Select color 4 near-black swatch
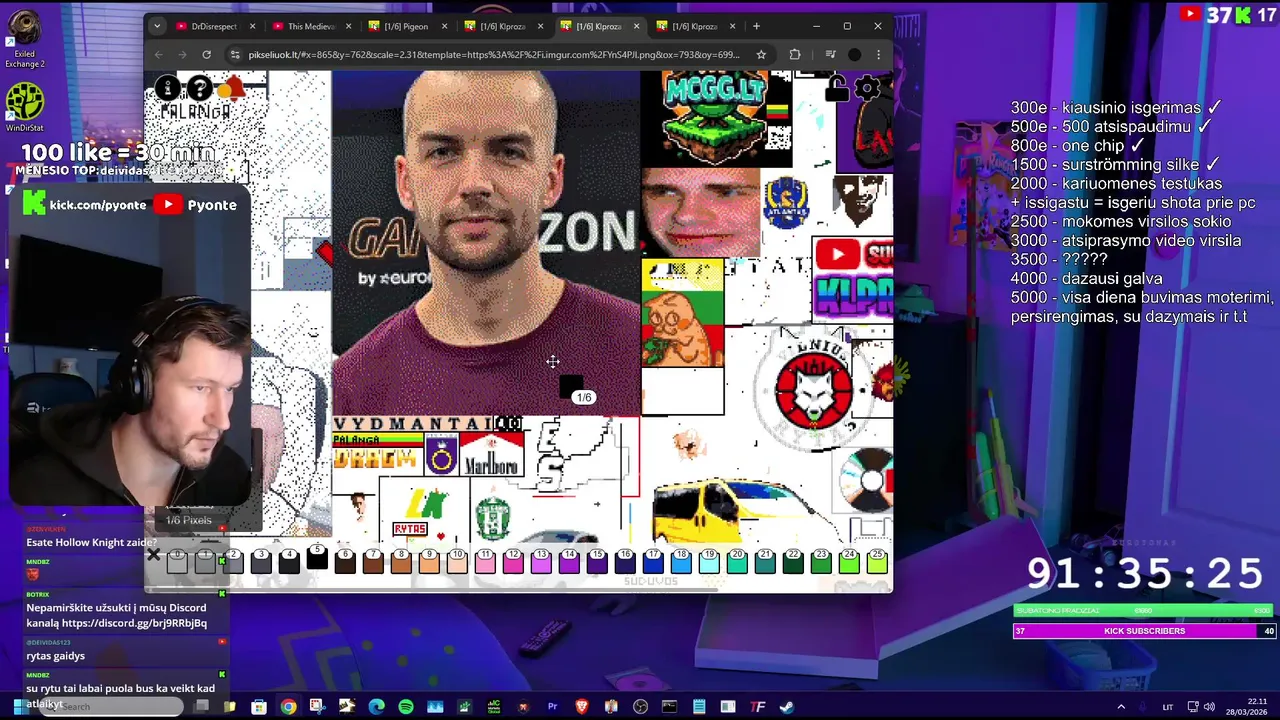The width and height of the screenshot is (1280, 720). 289,561
